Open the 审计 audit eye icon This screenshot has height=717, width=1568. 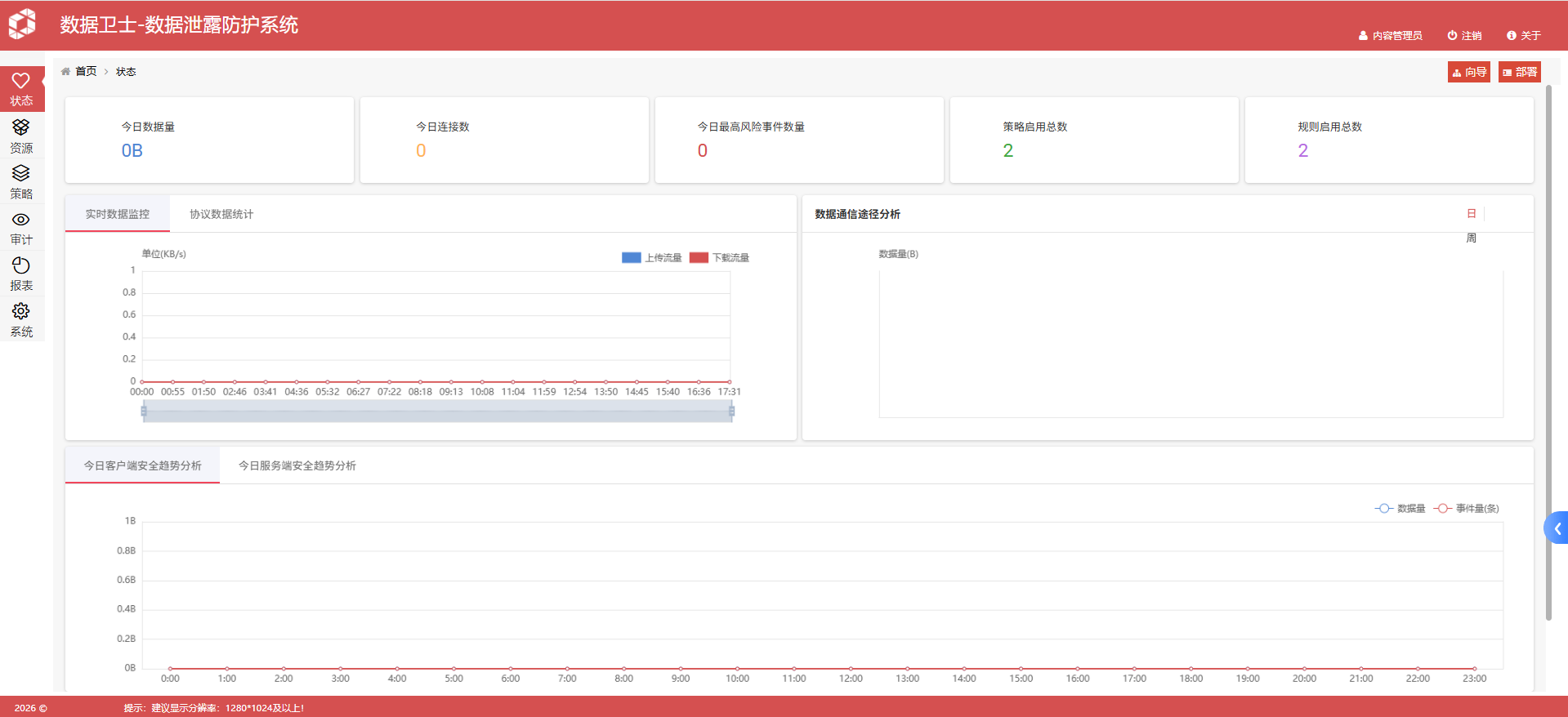pyautogui.click(x=21, y=220)
